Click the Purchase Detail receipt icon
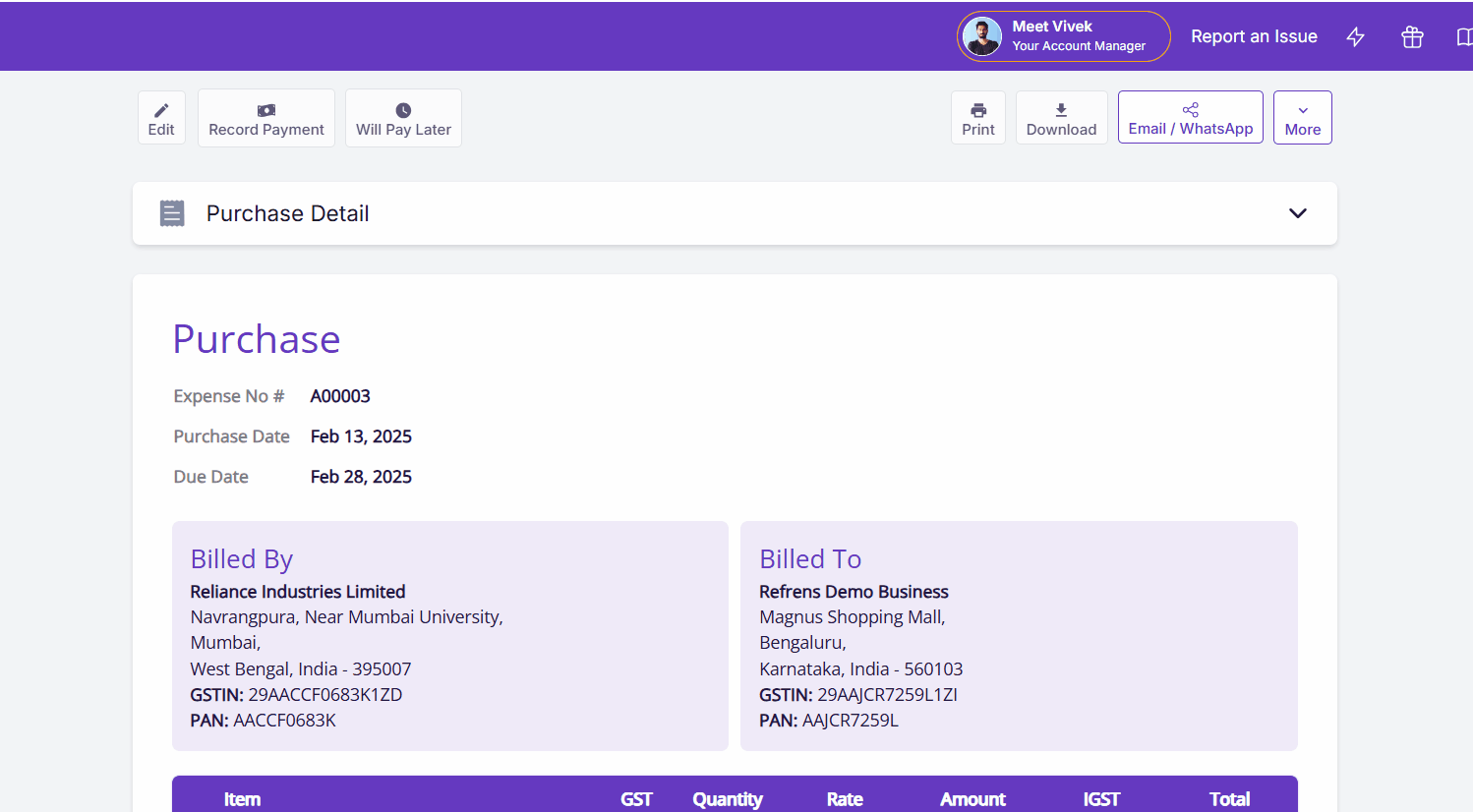The image size is (1473, 812). coord(172,213)
